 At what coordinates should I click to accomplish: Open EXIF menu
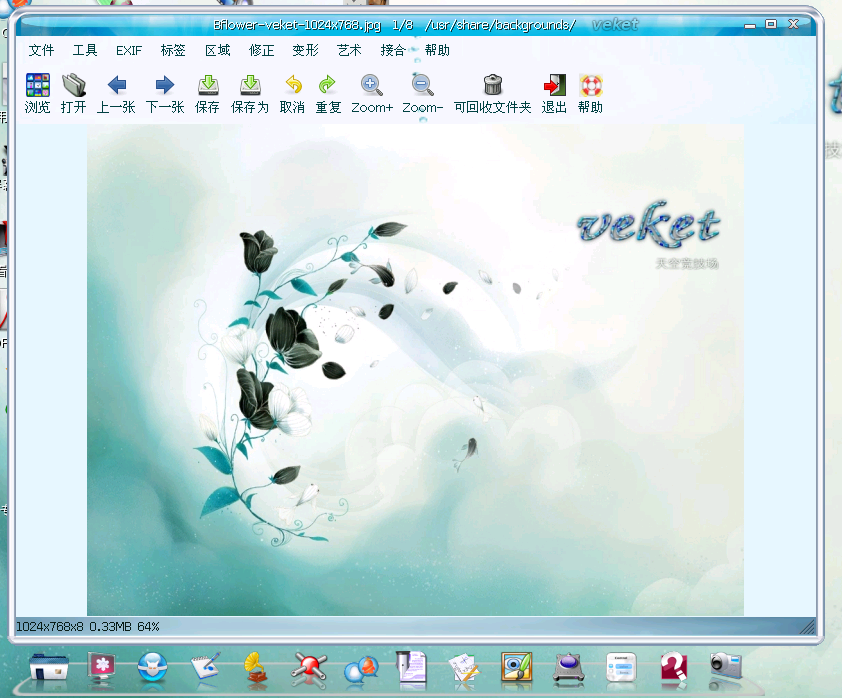[x=129, y=50]
